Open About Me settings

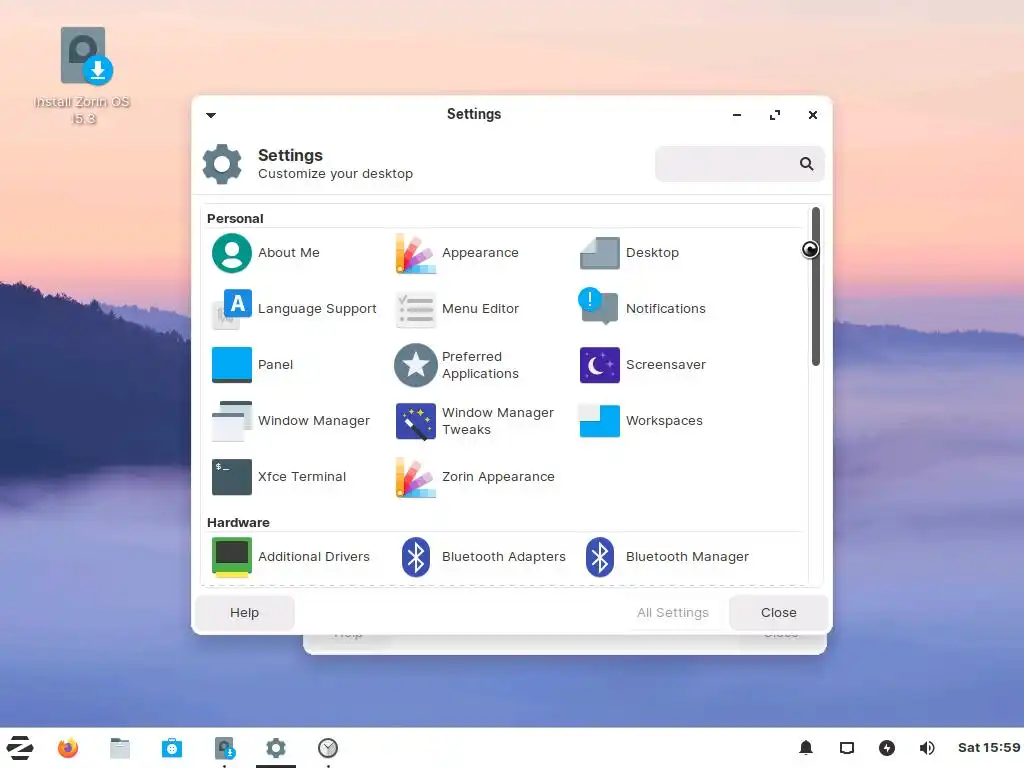click(266, 253)
